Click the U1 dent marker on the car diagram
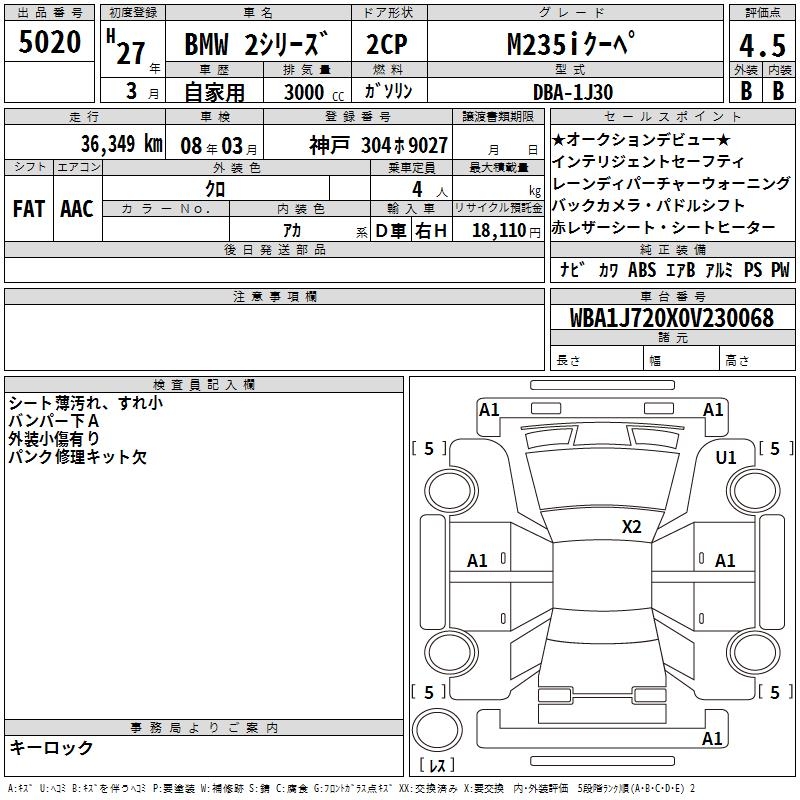800x800 pixels. click(725, 457)
